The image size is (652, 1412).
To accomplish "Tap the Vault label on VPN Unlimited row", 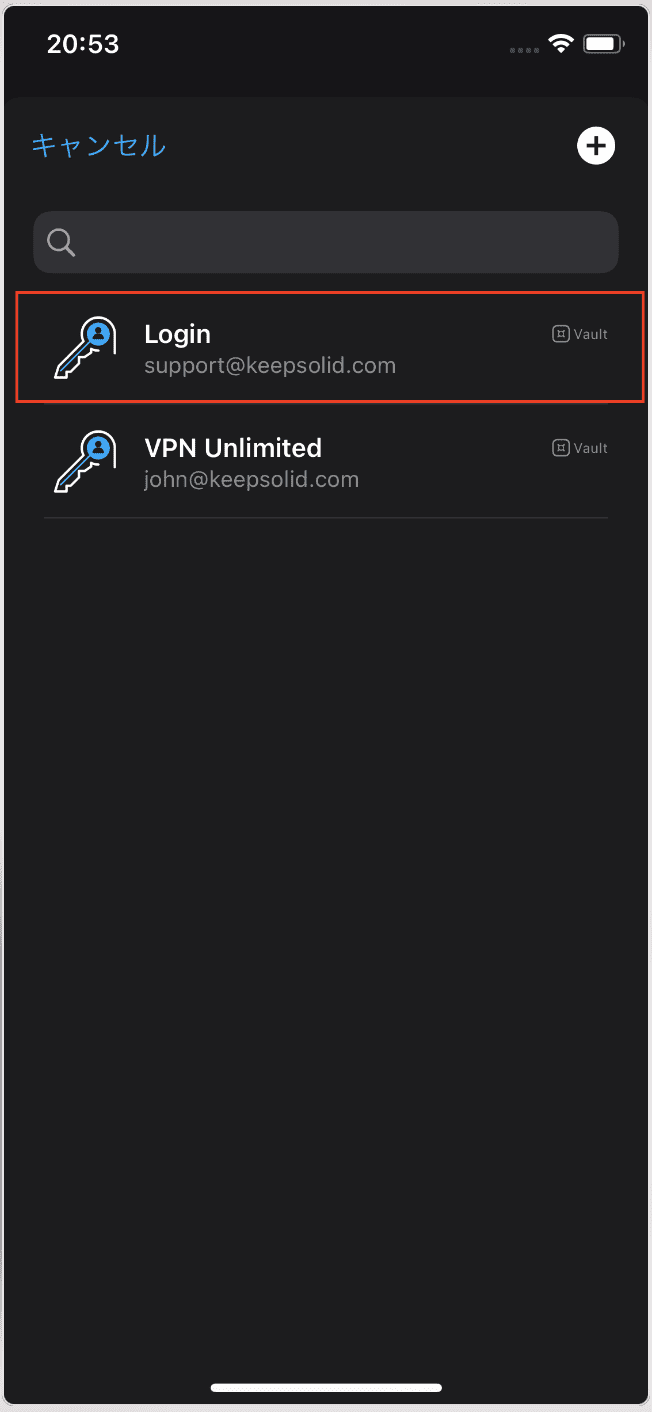I will (591, 448).
